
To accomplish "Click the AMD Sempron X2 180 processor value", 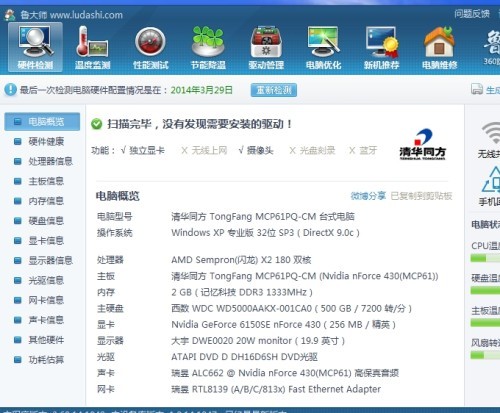I will pos(241,260).
